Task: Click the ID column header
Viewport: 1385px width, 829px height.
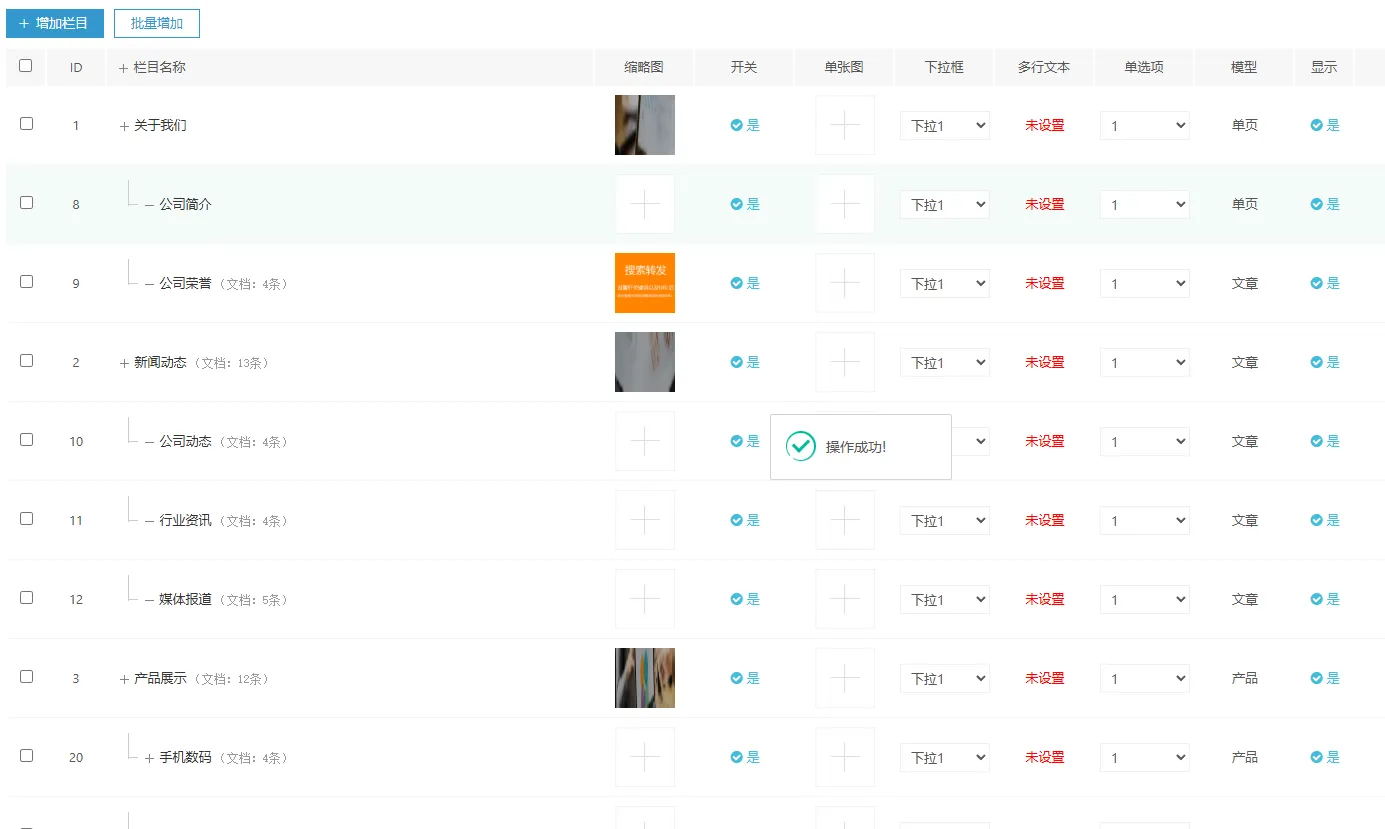Action: (x=76, y=68)
